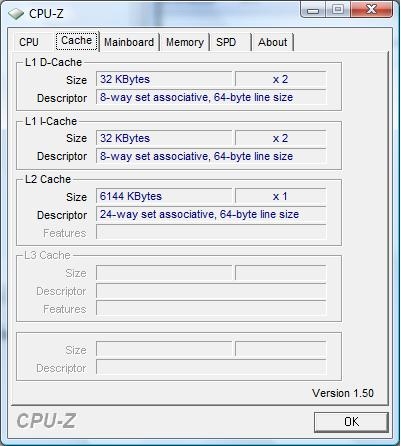Select the L1 D-Cache descriptor field
The width and height of the screenshot is (401, 446).
click(x=211, y=97)
